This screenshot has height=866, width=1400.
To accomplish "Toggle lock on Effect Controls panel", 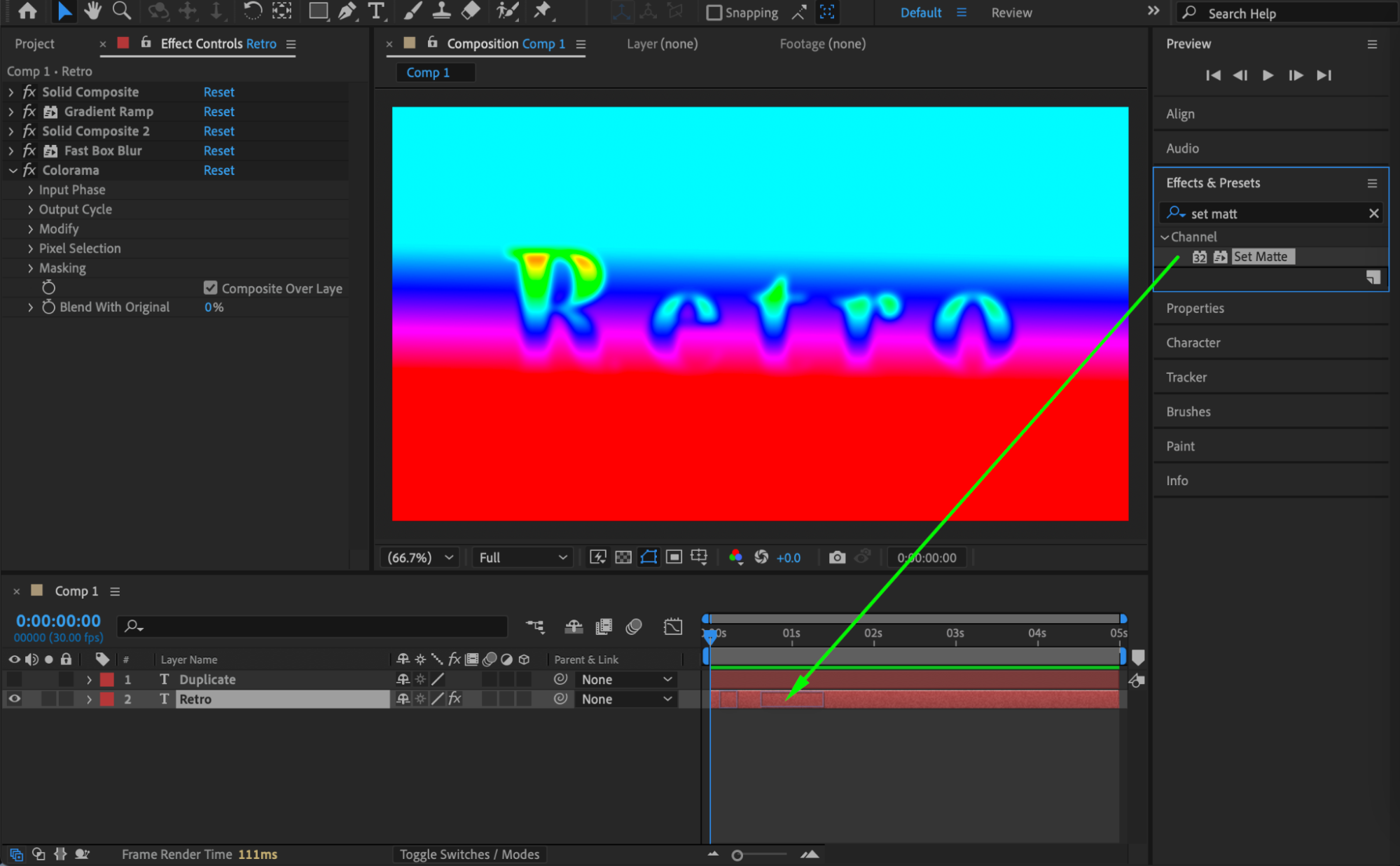I will [146, 43].
